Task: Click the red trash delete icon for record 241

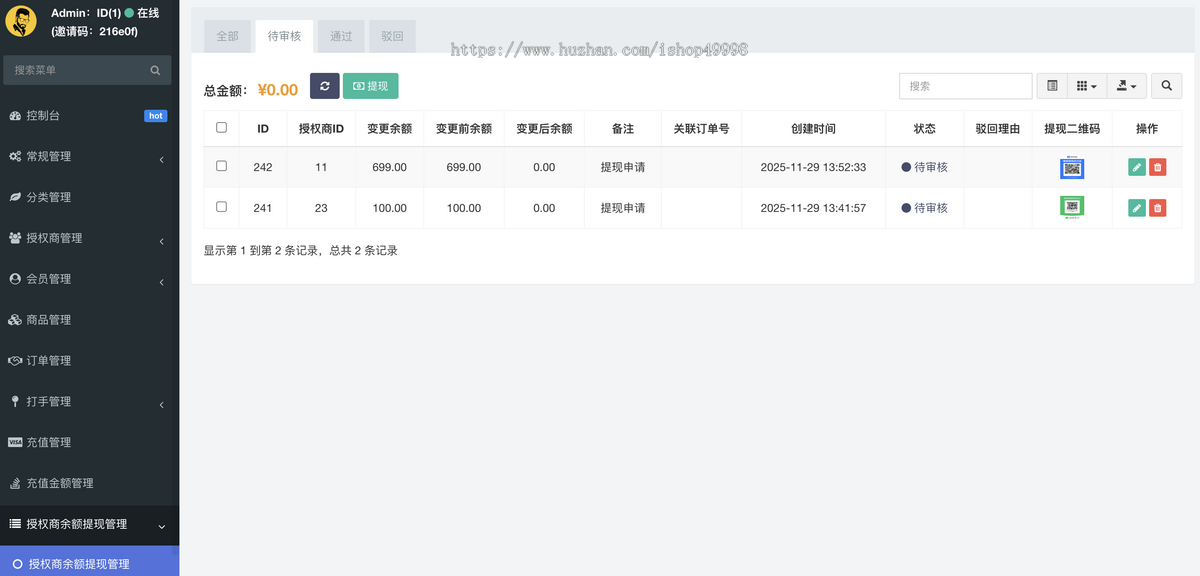Action: click(x=1158, y=207)
